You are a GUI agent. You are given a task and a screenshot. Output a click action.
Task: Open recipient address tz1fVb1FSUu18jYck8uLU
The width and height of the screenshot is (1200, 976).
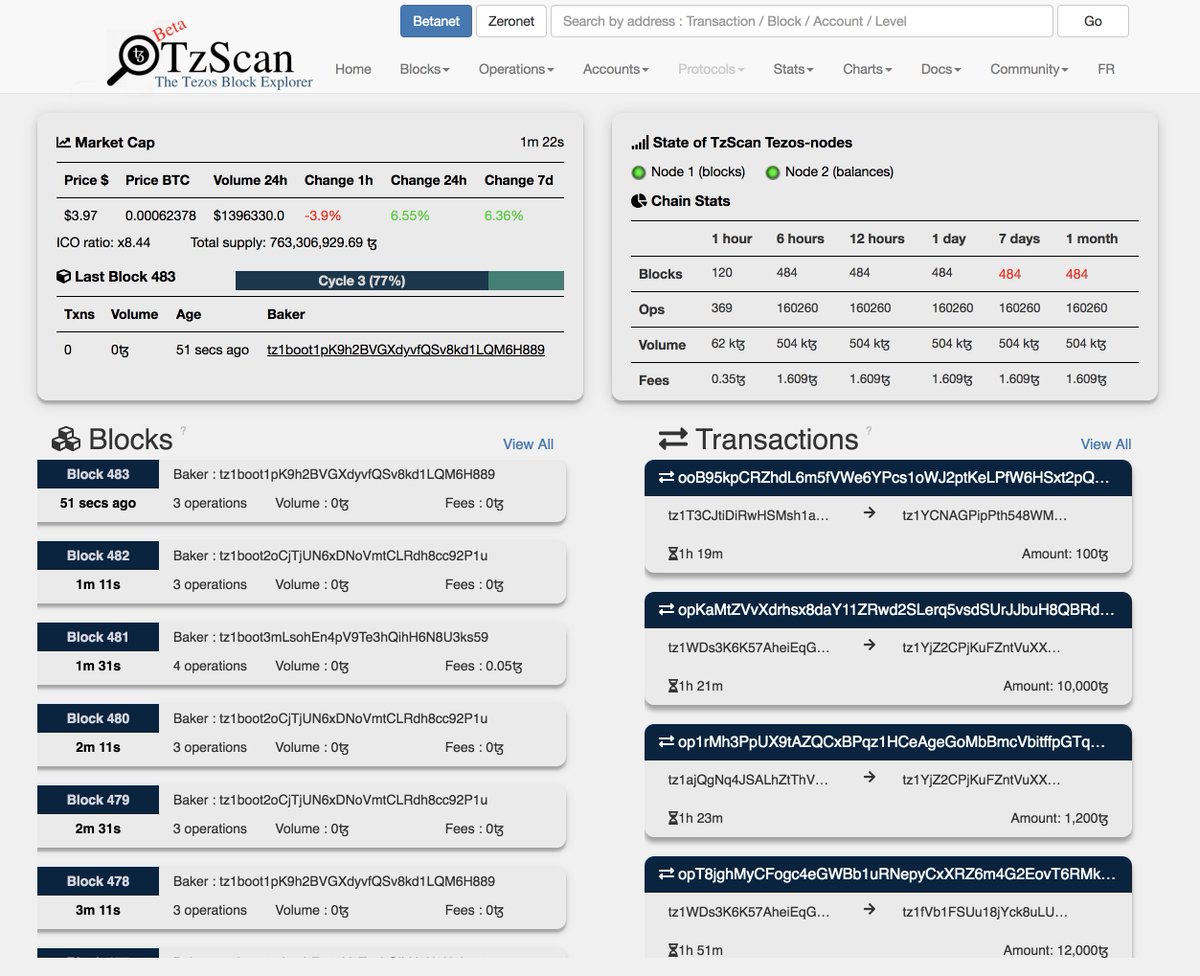984,911
